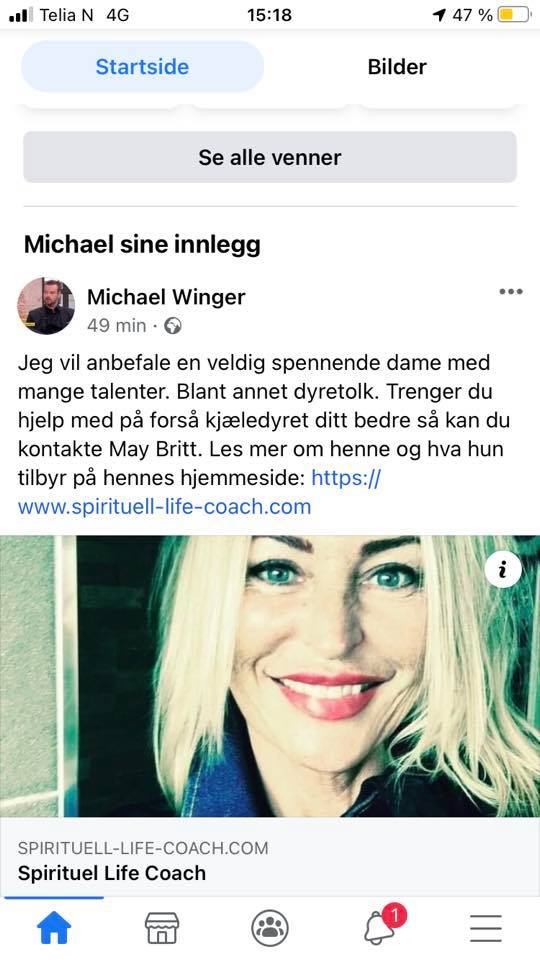This screenshot has height=960, width=540.
Task: Tap the battery indicator in status bar
Action: [x=513, y=15]
